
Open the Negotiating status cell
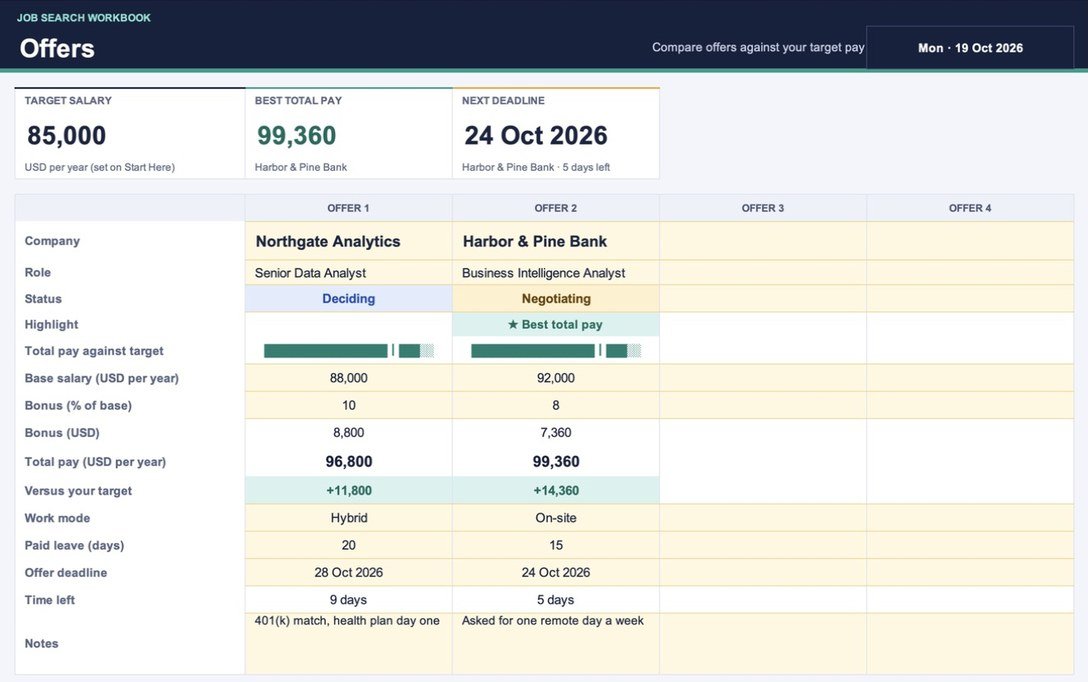point(556,298)
